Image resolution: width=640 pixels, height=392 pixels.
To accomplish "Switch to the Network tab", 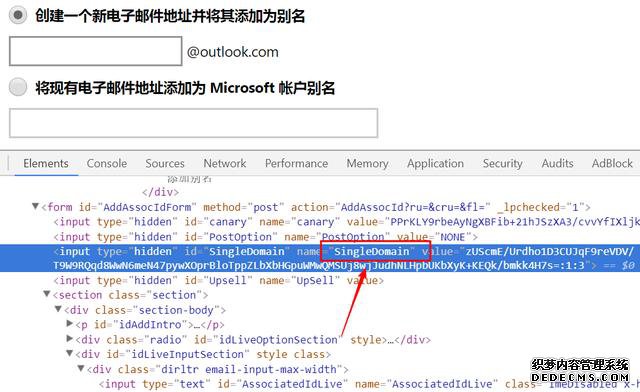I will (225, 163).
